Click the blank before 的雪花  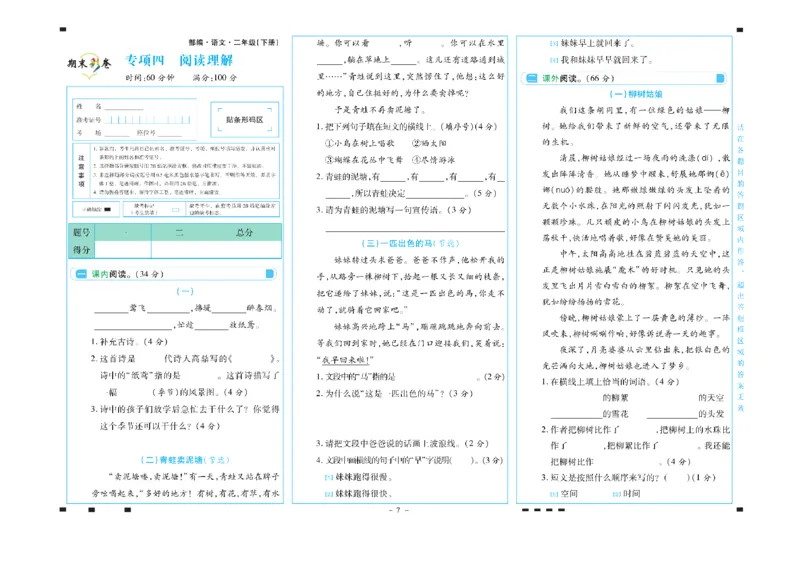click(x=577, y=414)
